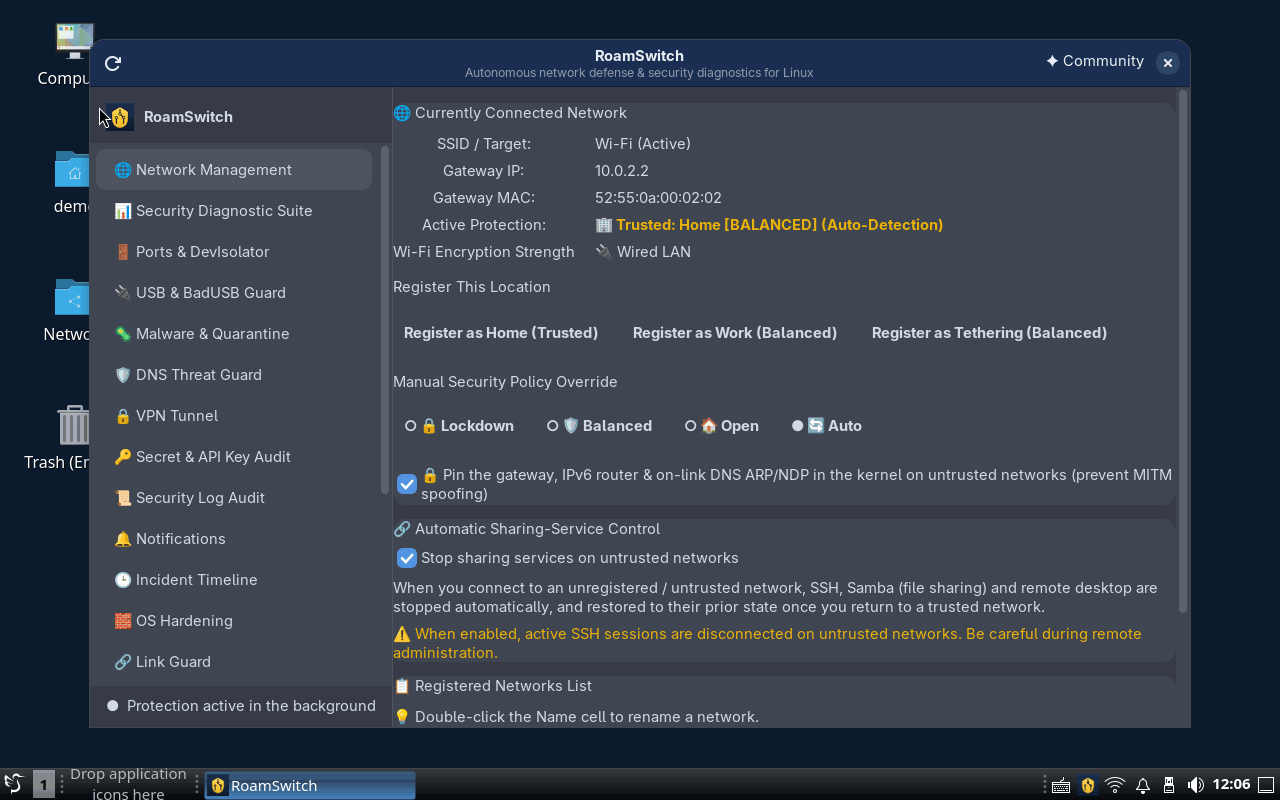Open the Trash desktop icon

(x=73, y=438)
